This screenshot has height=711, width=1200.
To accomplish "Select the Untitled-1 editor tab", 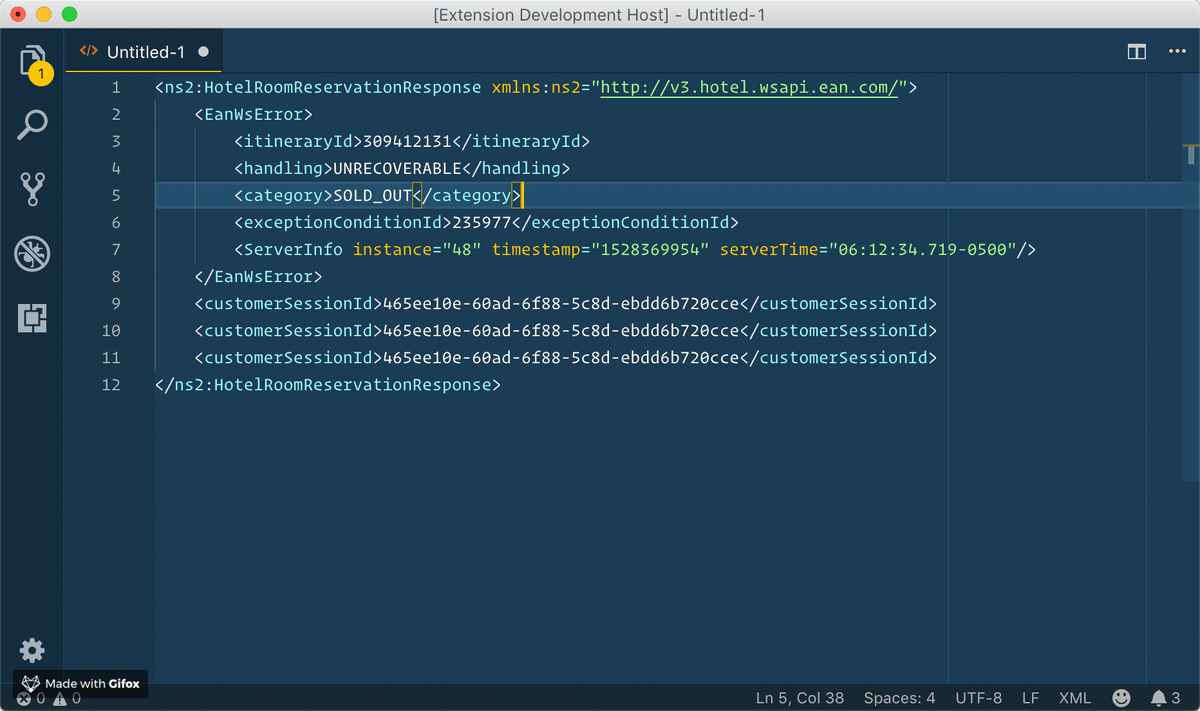I will click(x=144, y=52).
